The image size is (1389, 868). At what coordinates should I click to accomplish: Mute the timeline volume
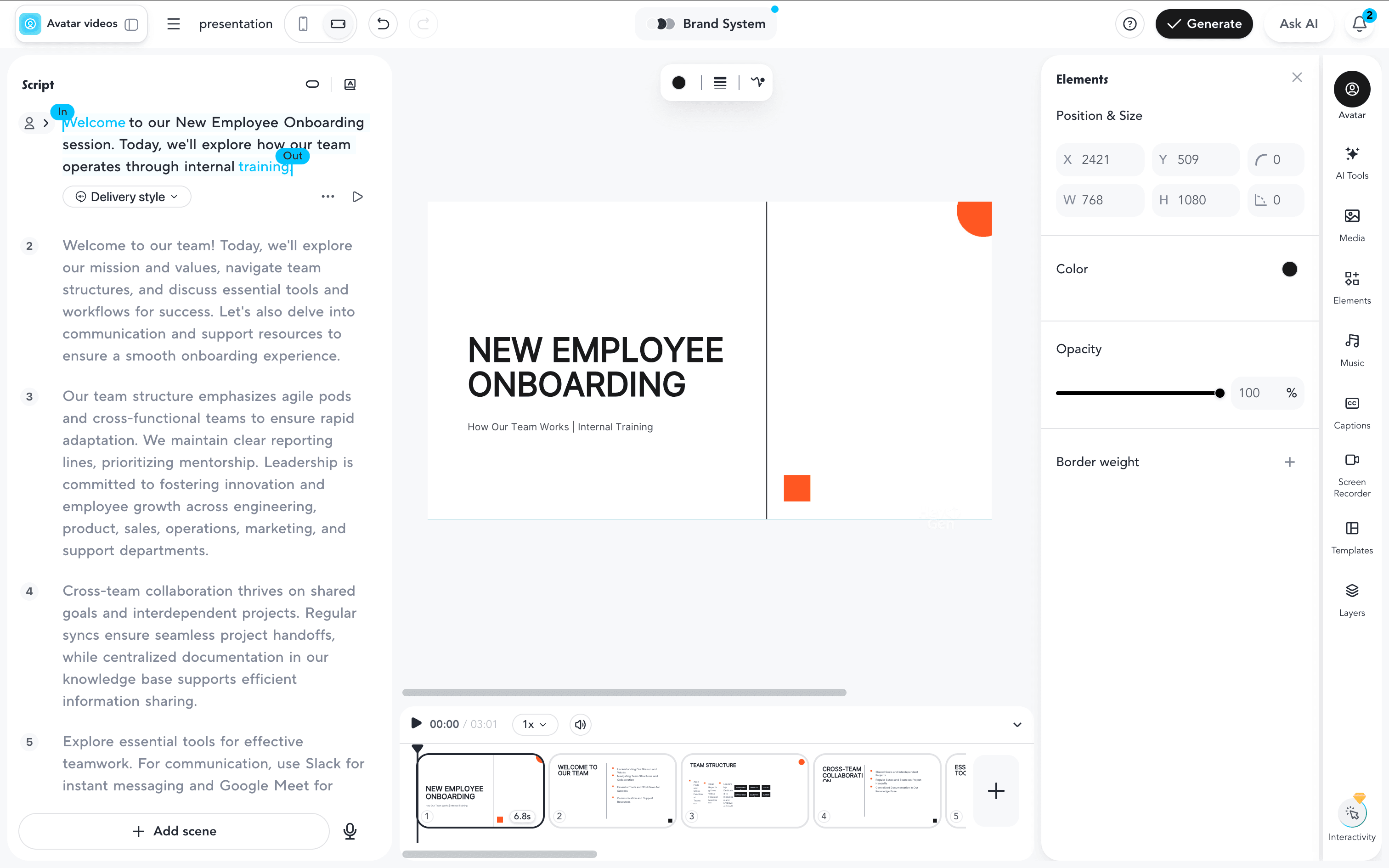point(580,725)
